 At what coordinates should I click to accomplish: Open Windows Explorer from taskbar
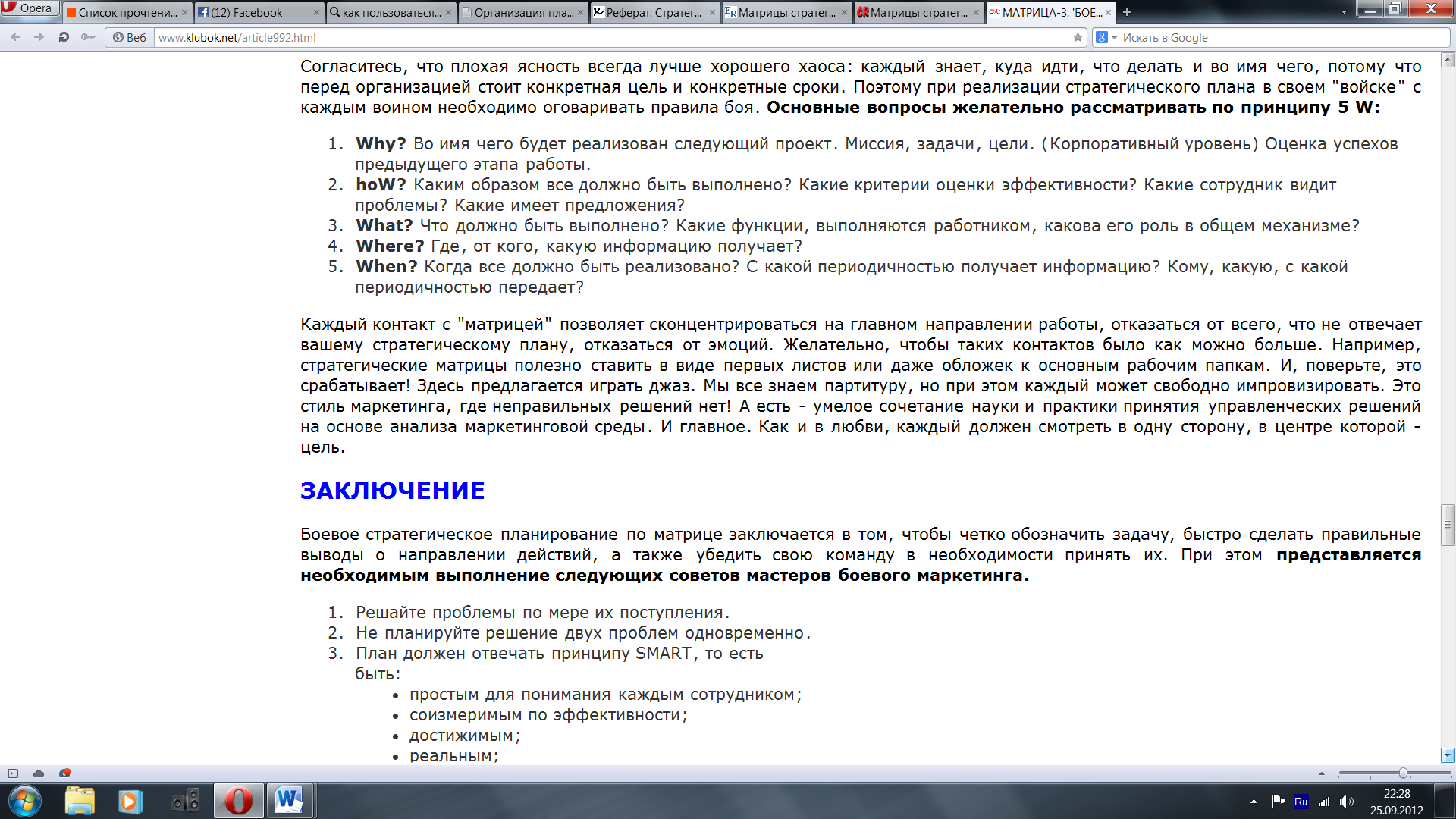pyautogui.click(x=80, y=801)
